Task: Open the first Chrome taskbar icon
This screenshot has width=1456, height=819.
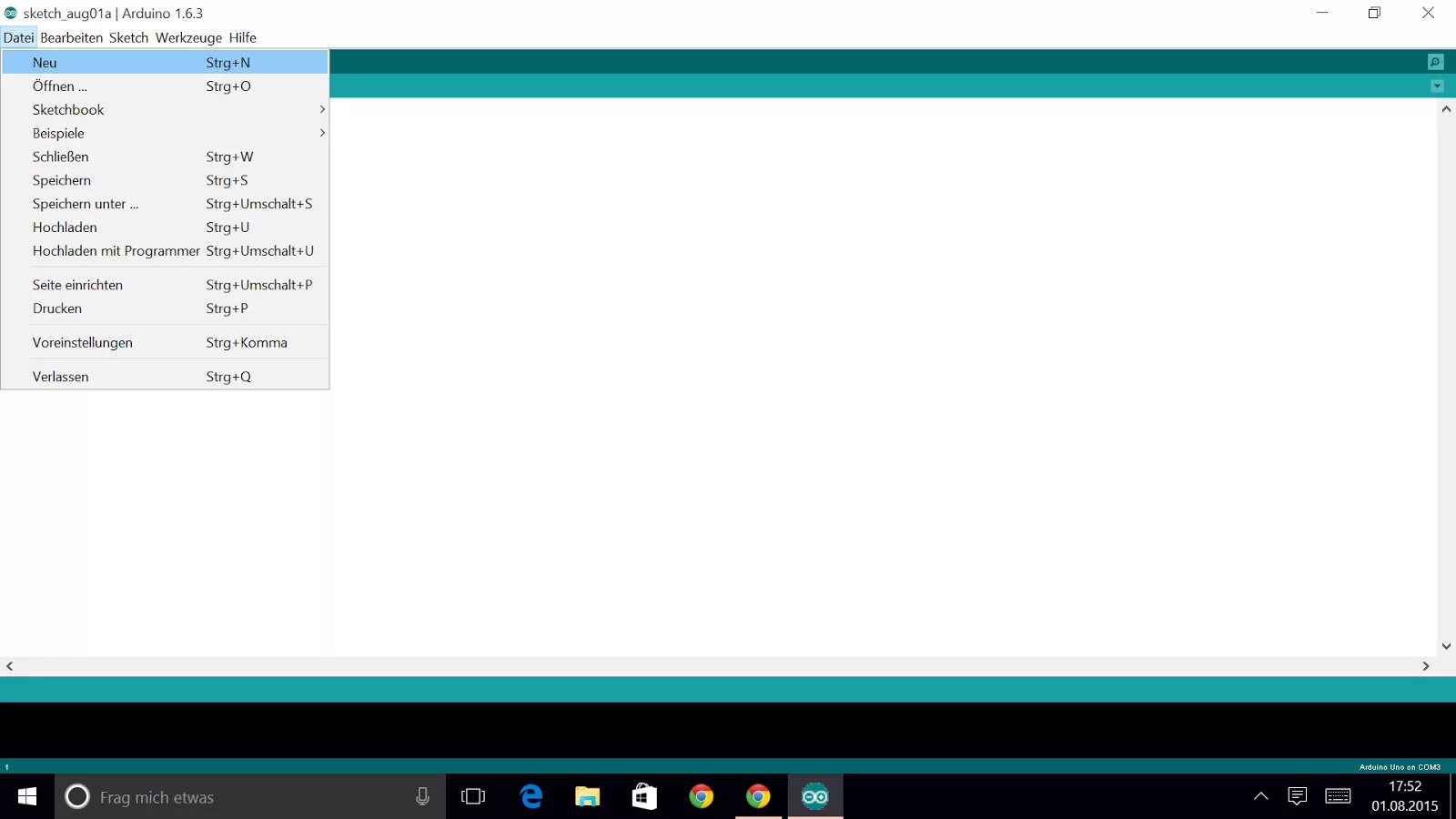Action: tap(702, 797)
